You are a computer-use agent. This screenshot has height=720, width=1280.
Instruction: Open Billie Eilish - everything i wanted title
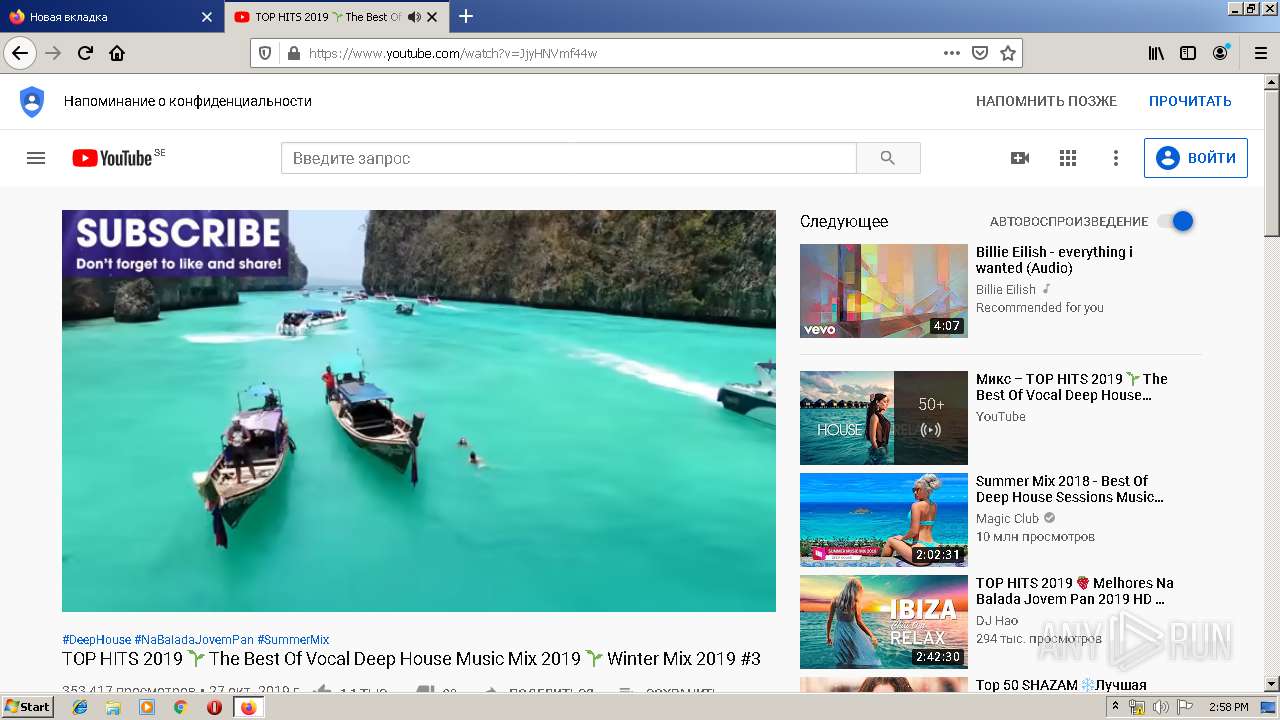[1054, 260]
